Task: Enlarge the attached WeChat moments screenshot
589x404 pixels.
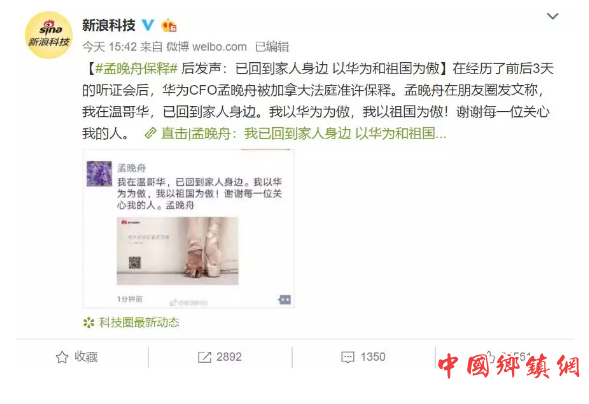Action: click(x=189, y=228)
